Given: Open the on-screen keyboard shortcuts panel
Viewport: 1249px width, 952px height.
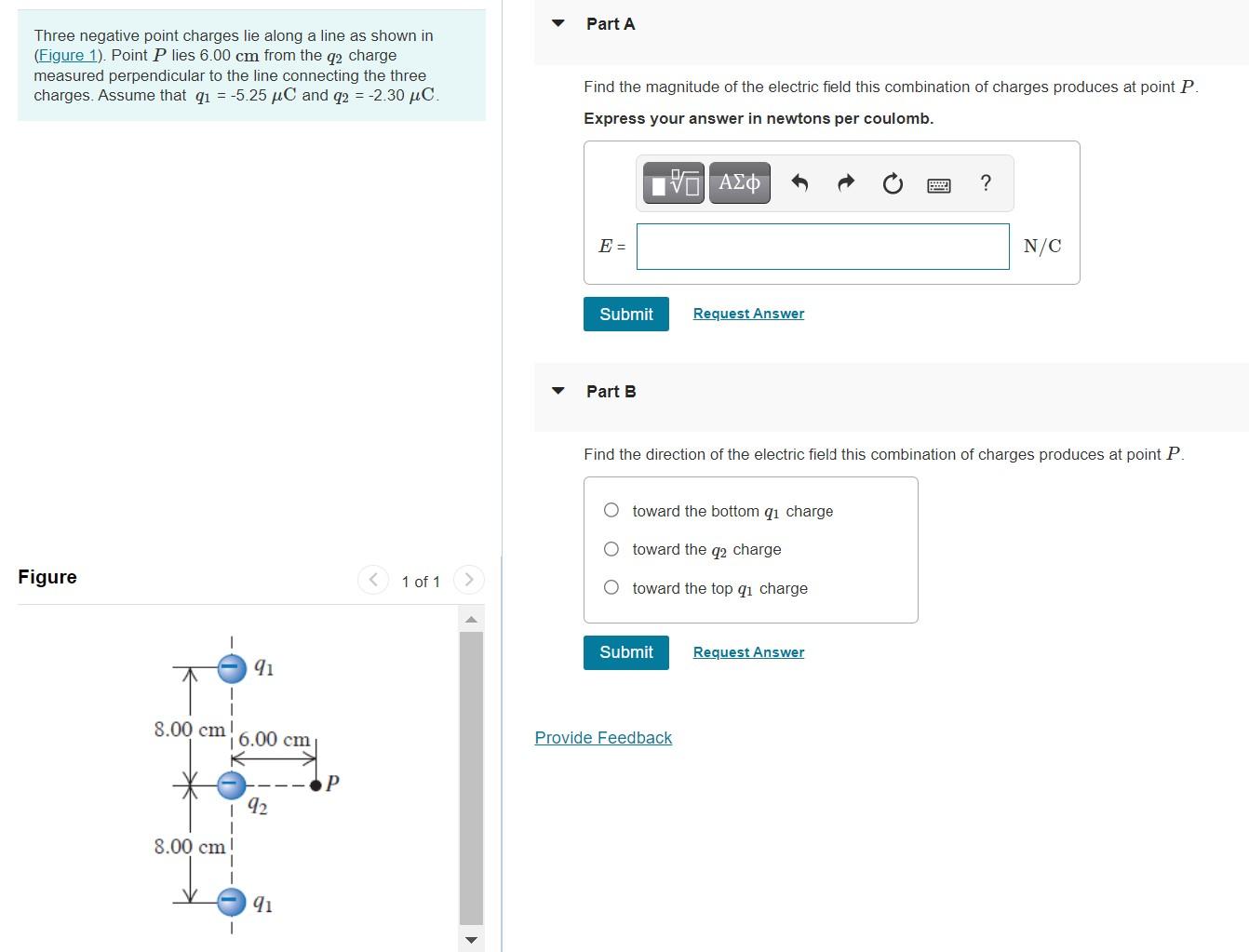Looking at the screenshot, I should (x=939, y=185).
